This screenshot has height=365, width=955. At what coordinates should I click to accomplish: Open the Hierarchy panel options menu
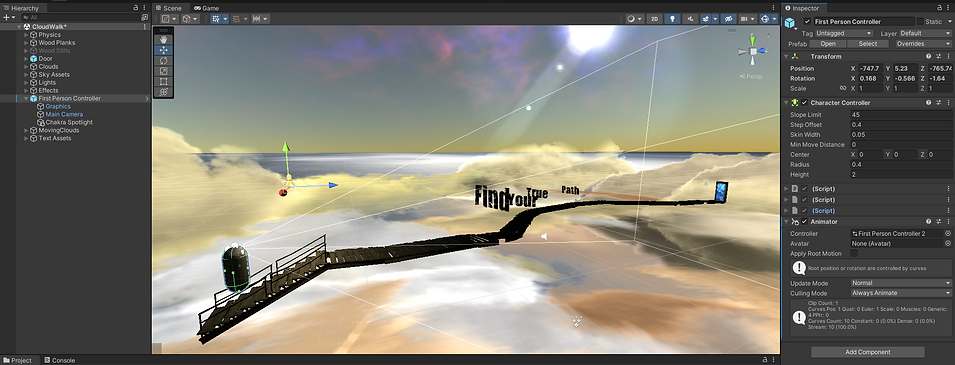[x=144, y=8]
